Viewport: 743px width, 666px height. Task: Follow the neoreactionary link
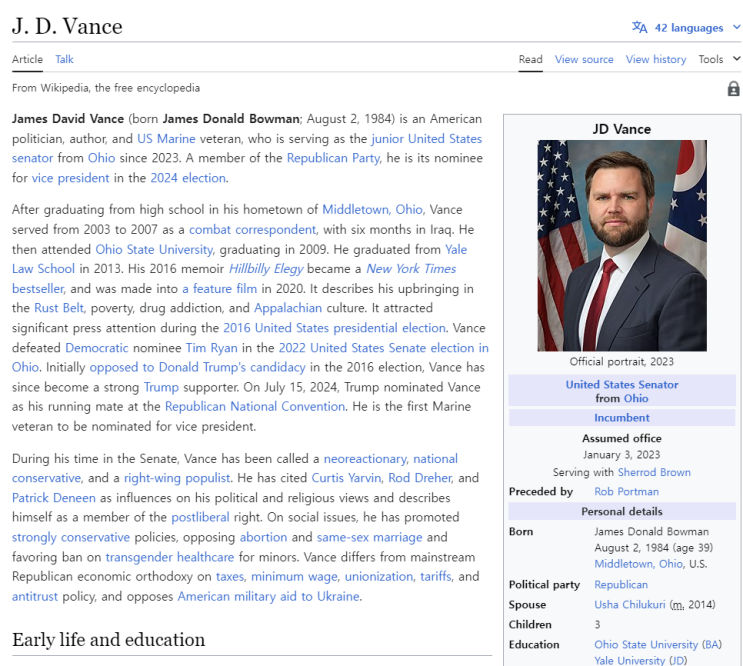tap(365, 459)
